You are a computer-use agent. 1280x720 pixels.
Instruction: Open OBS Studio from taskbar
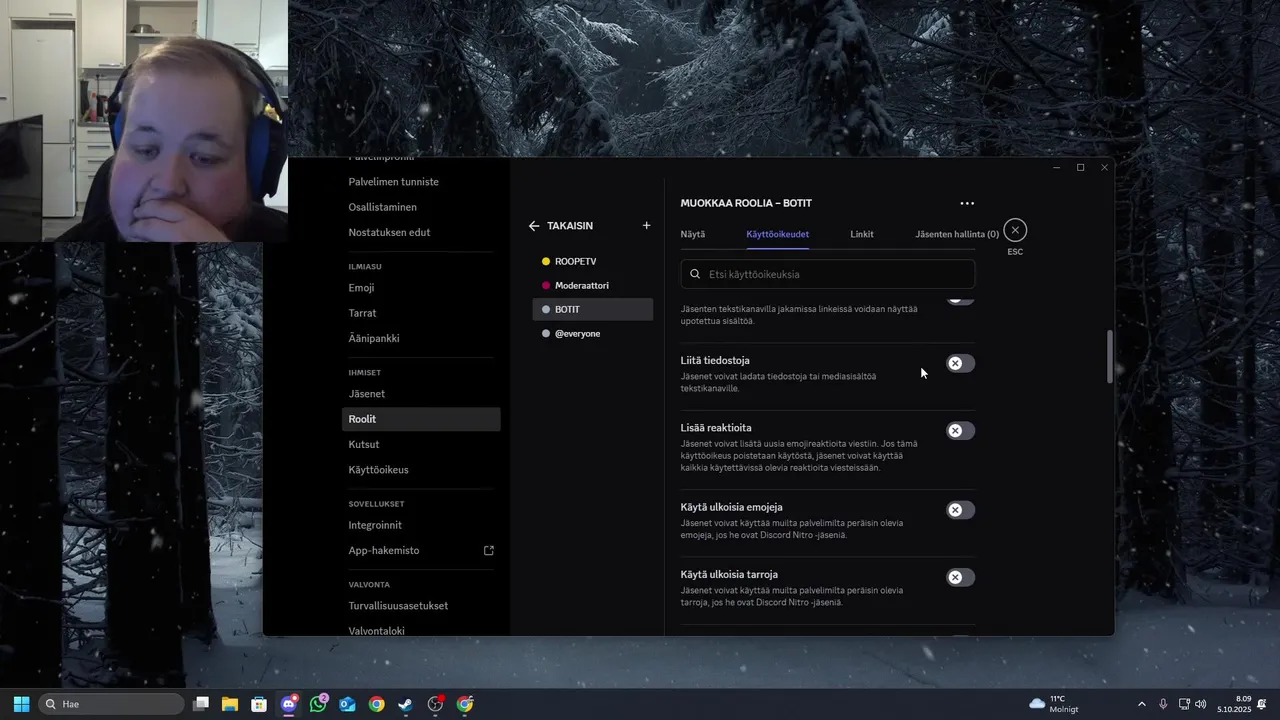pos(435,704)
